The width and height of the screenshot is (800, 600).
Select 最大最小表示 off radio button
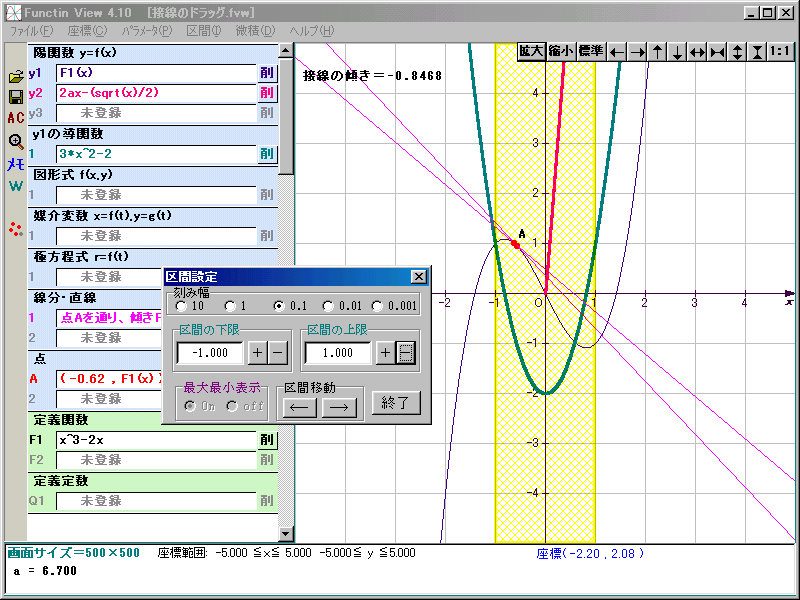pyautogui.click(x=232, y=406)
